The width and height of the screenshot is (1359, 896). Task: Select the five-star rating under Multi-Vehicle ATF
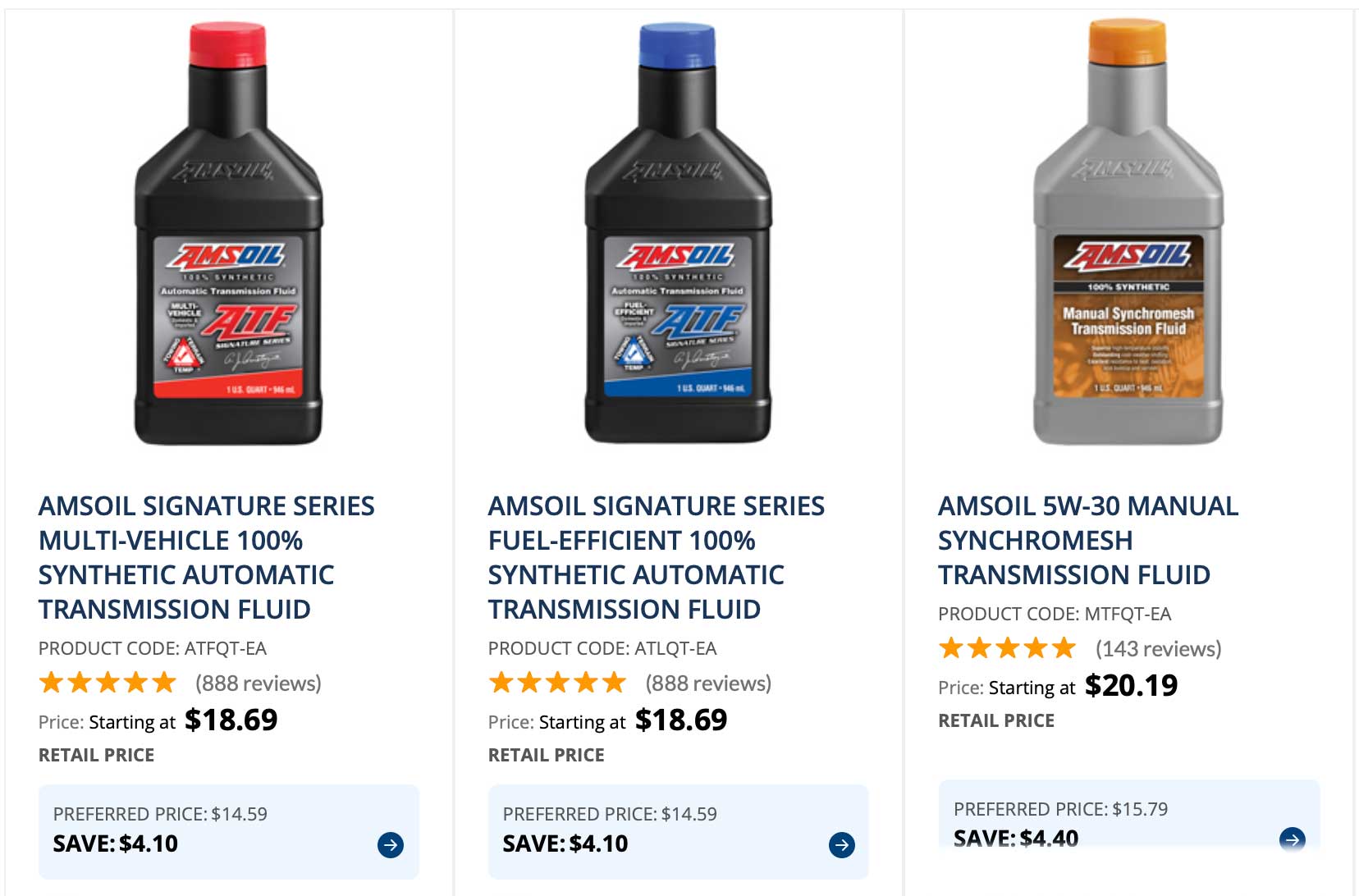point(109,682)
